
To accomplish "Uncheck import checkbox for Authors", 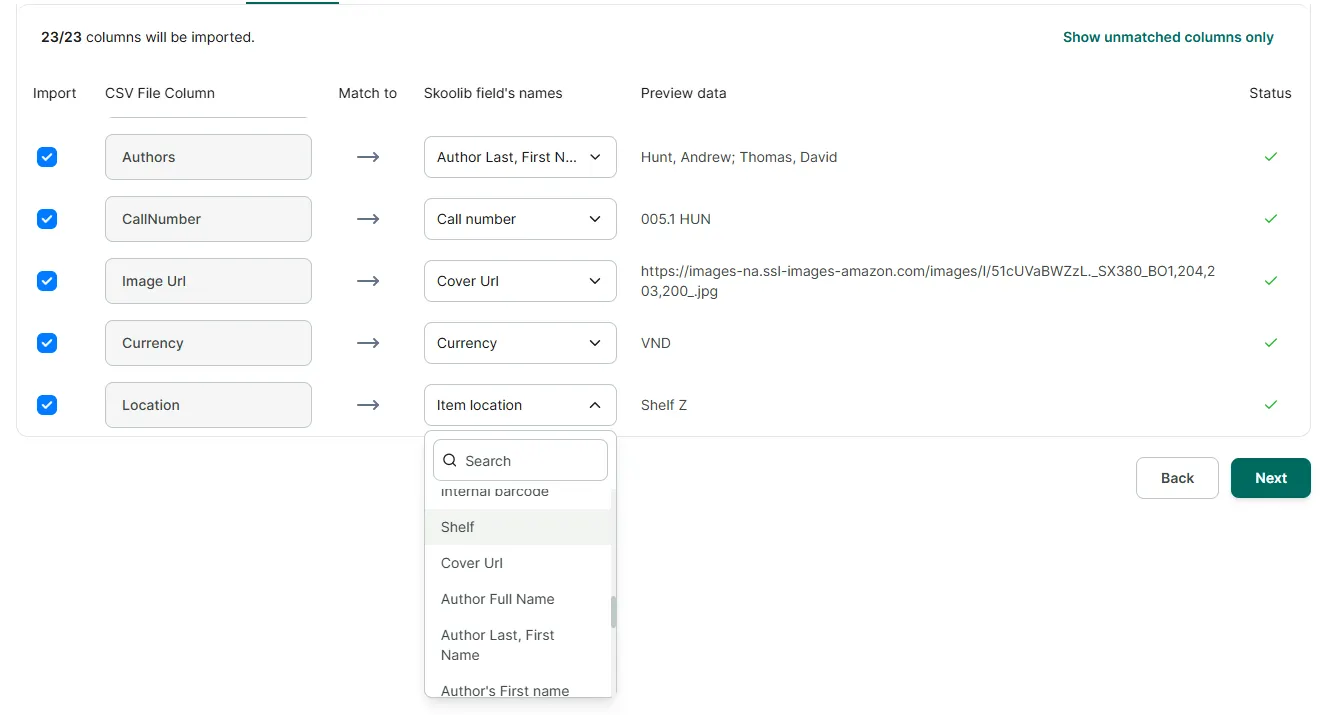I will [47, 157].
